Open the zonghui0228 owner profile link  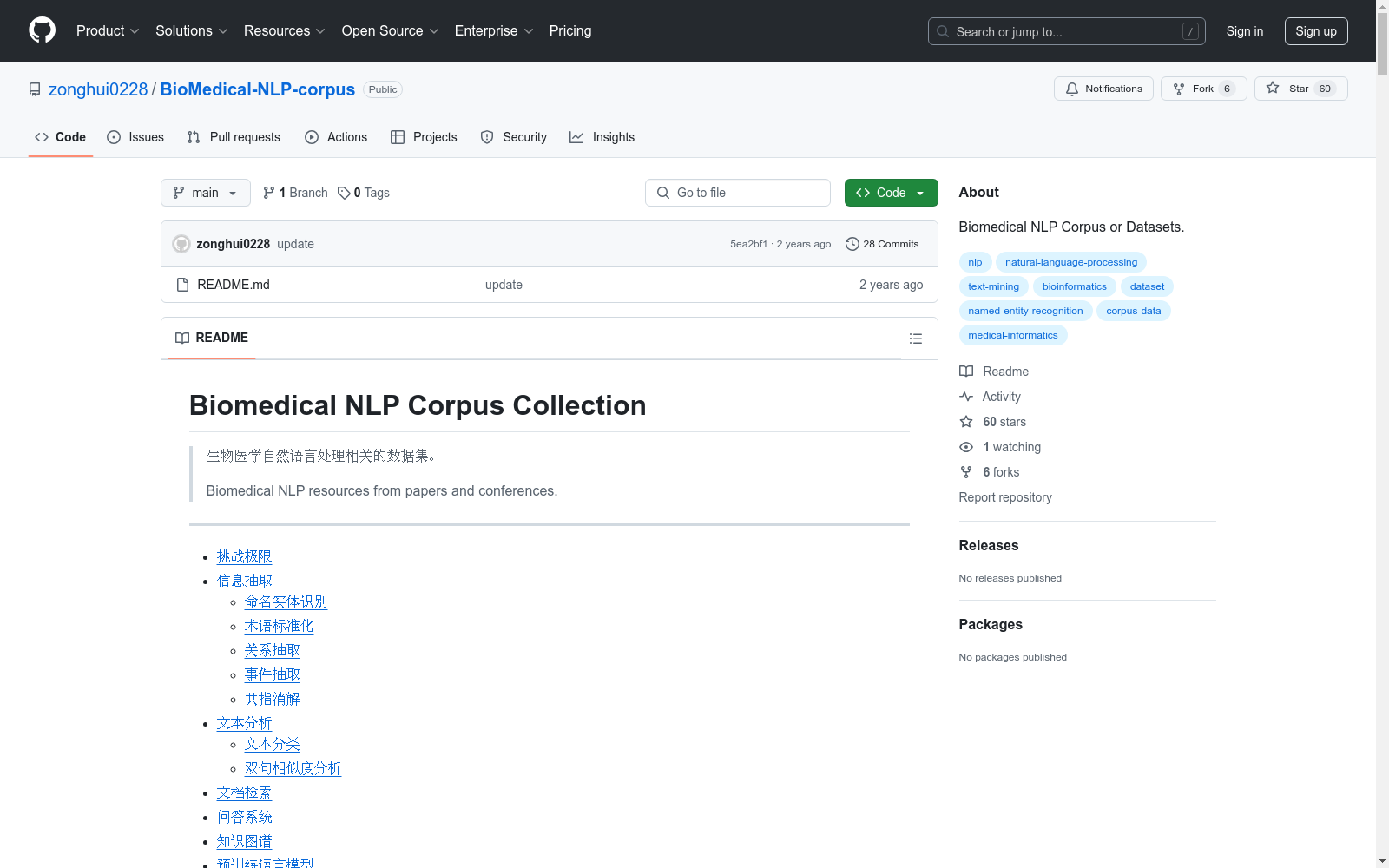98,89
